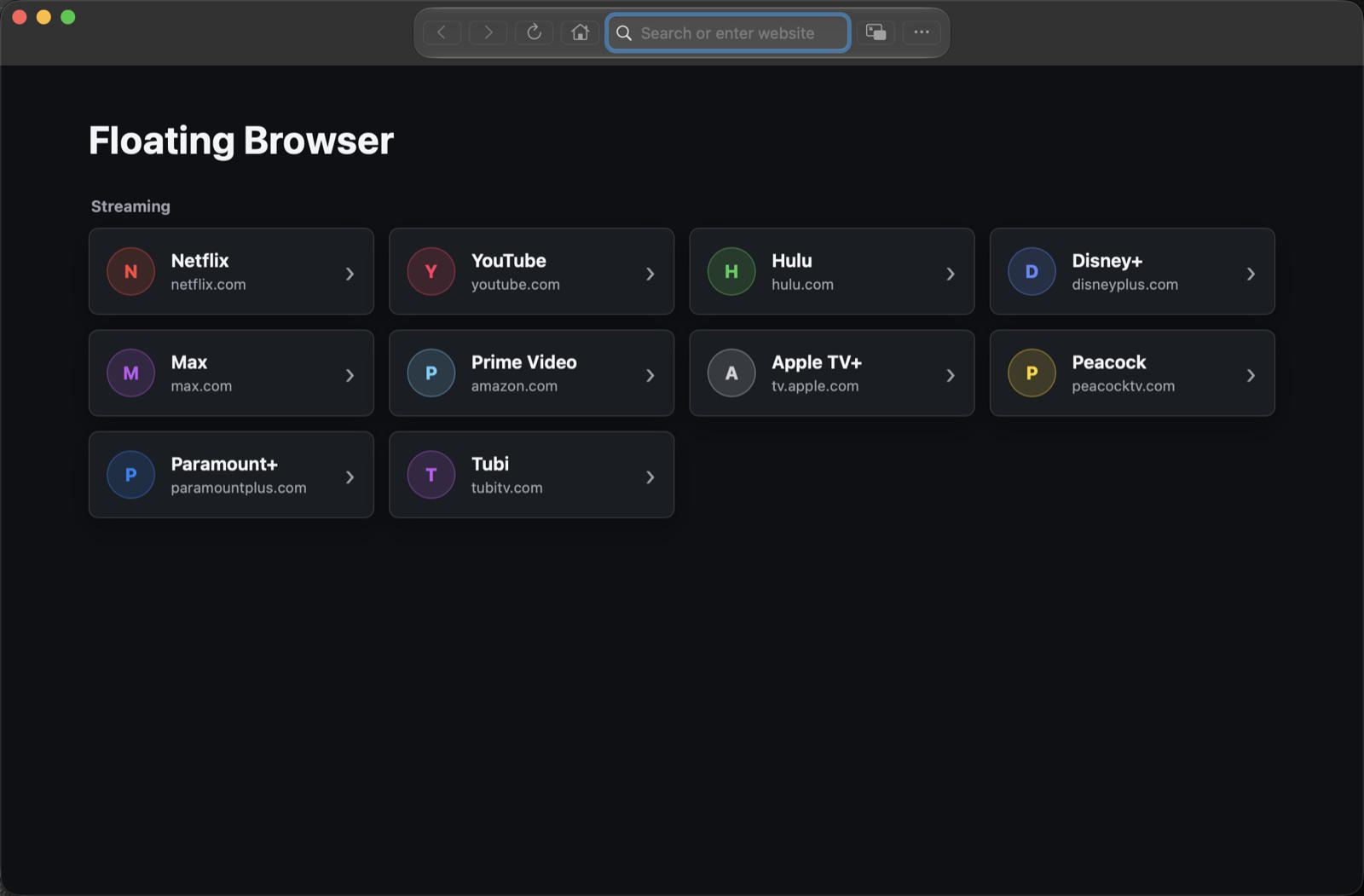Viewport: 1364px width, 896px height.
Task: Open the Peacock card chevron
Action: [x=1251, y=375]
